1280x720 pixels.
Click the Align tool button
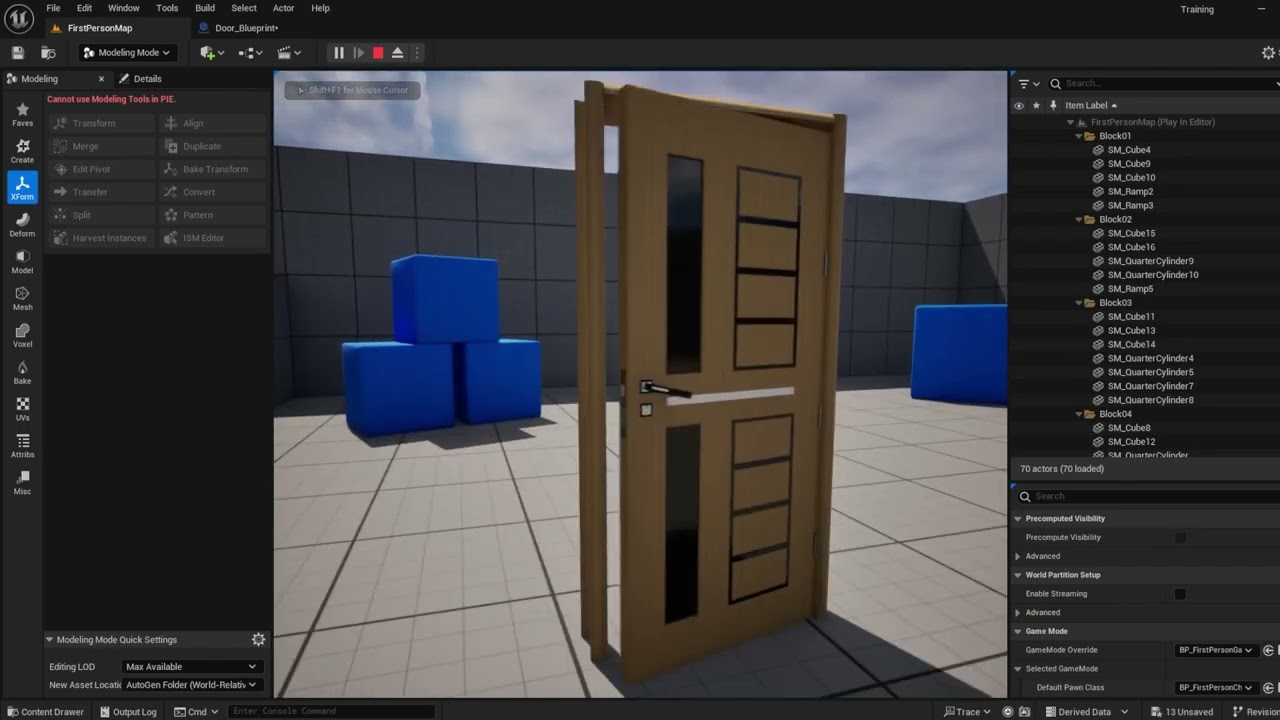point(213,123)
